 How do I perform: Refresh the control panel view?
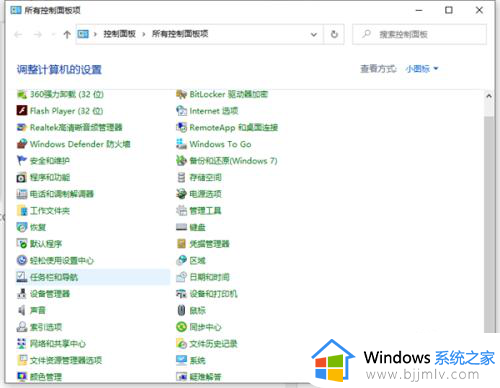point(334,34)
